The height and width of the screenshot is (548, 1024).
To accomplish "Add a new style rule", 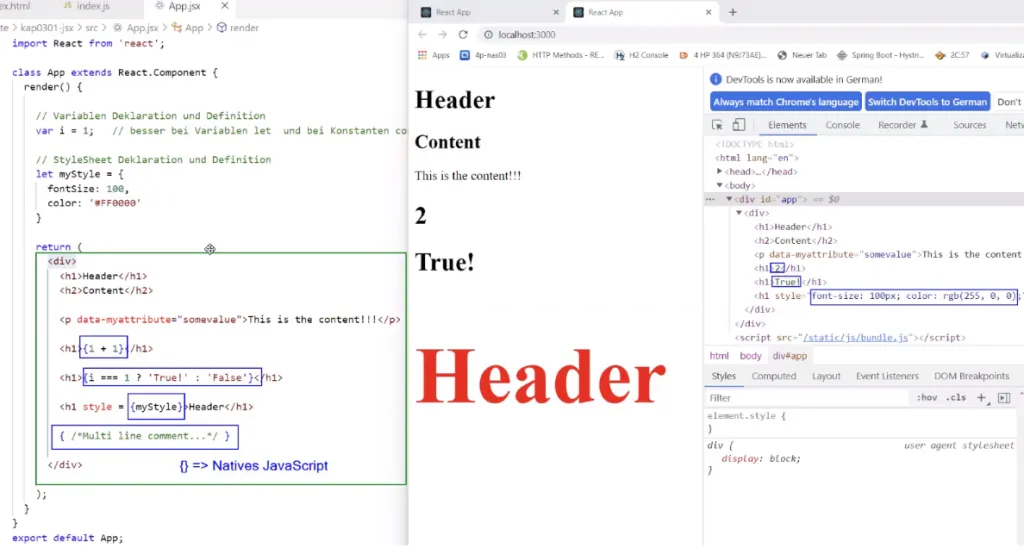I will click(982, 397).
